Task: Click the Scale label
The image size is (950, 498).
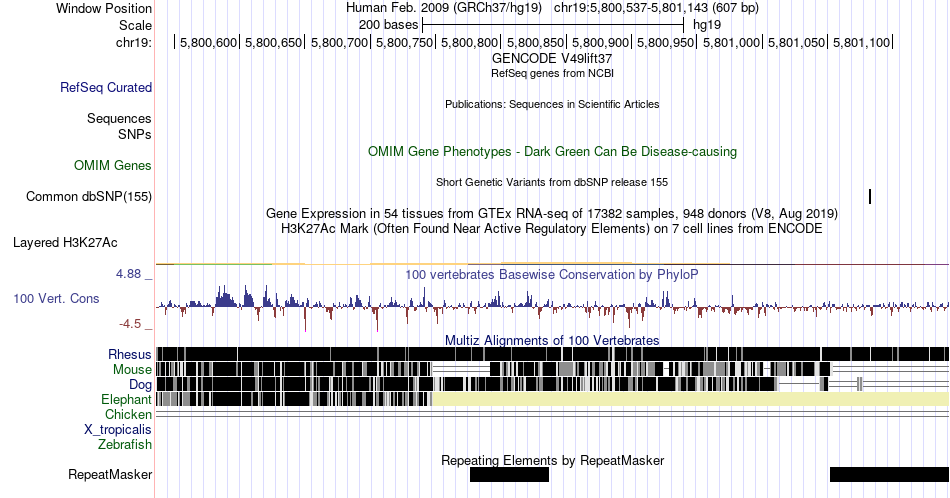Action: (135, 25)
